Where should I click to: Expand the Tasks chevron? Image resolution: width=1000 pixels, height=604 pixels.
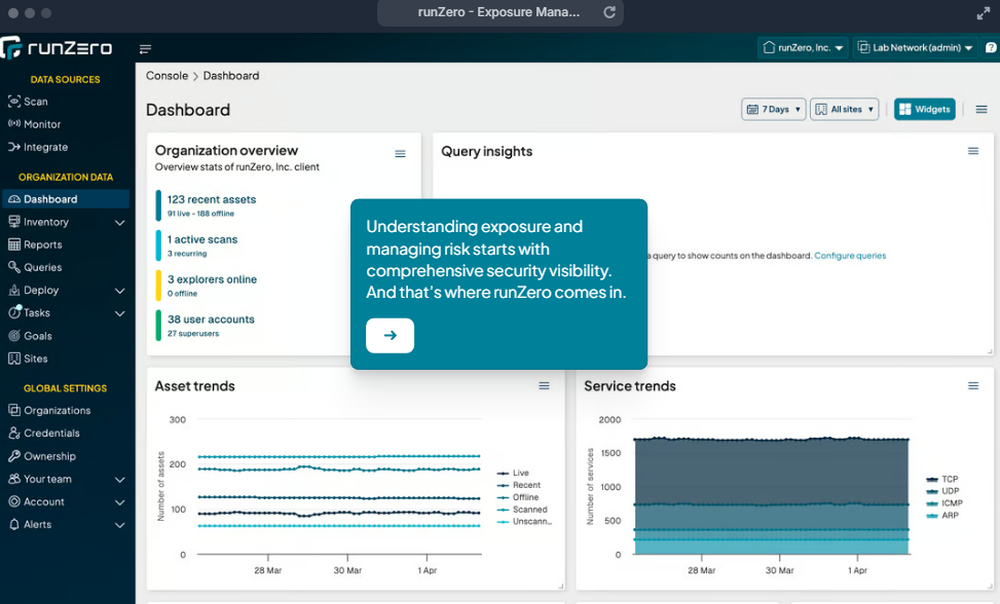[x=119, y=314]
